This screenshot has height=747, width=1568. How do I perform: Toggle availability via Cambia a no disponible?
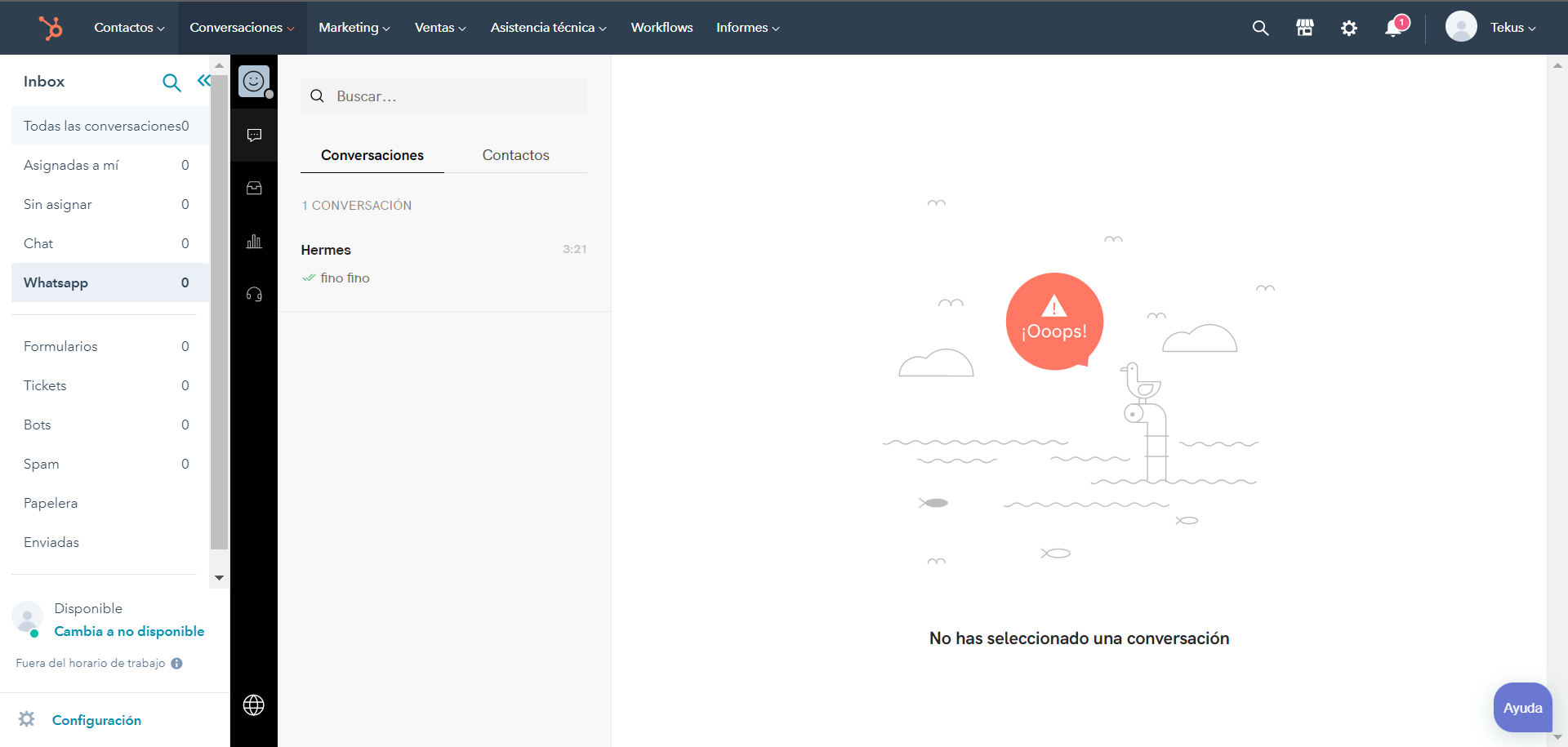129,631
